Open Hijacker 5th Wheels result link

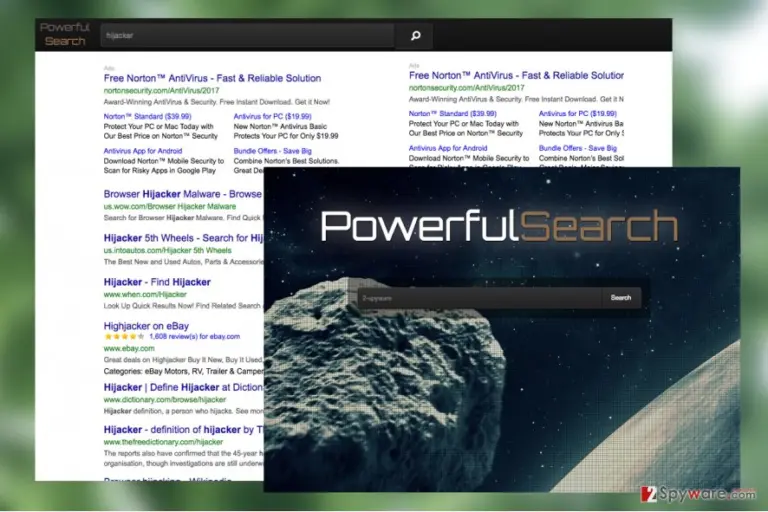[x=183, y=238]
